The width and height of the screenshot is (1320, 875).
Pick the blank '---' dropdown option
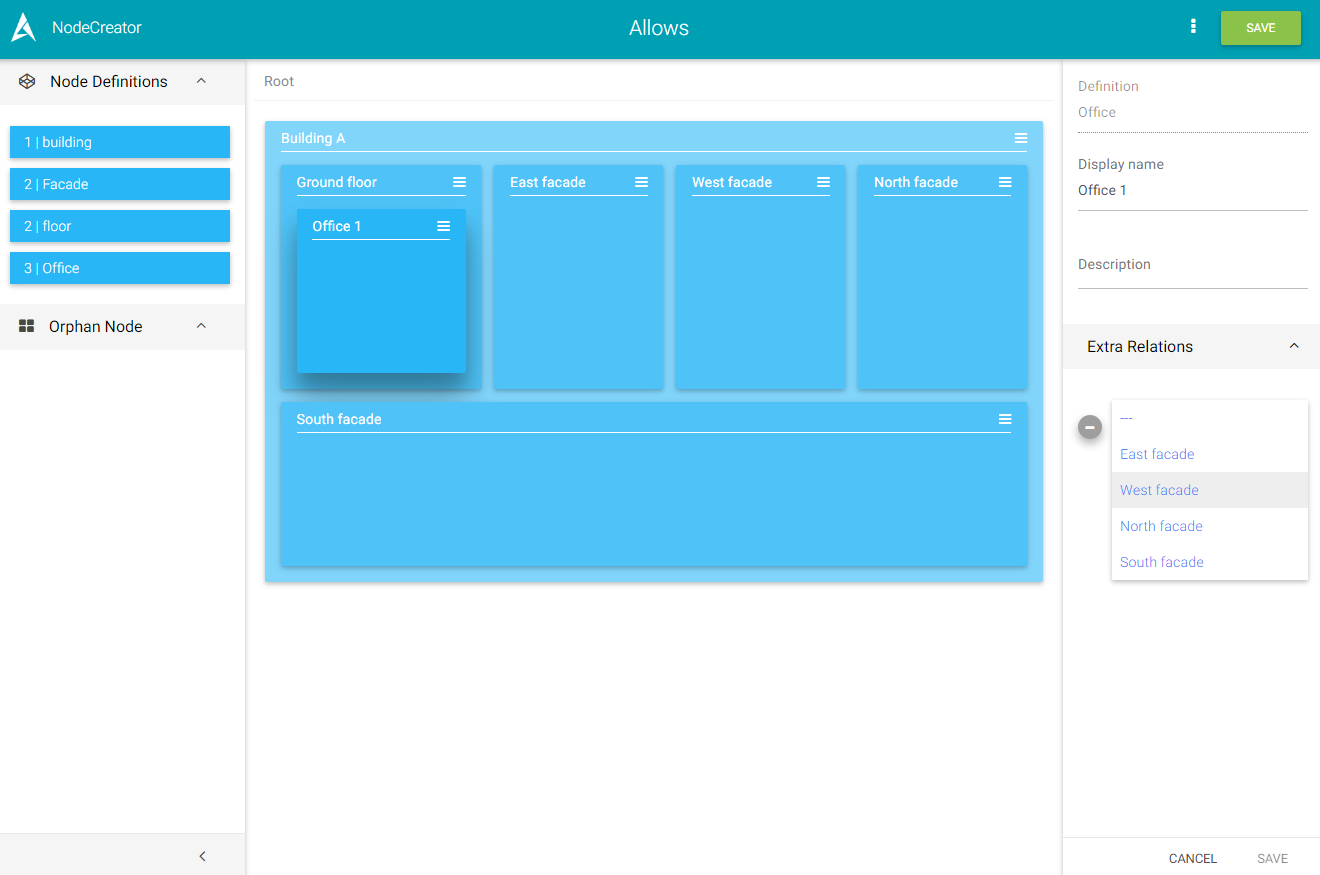point(1126,418)
